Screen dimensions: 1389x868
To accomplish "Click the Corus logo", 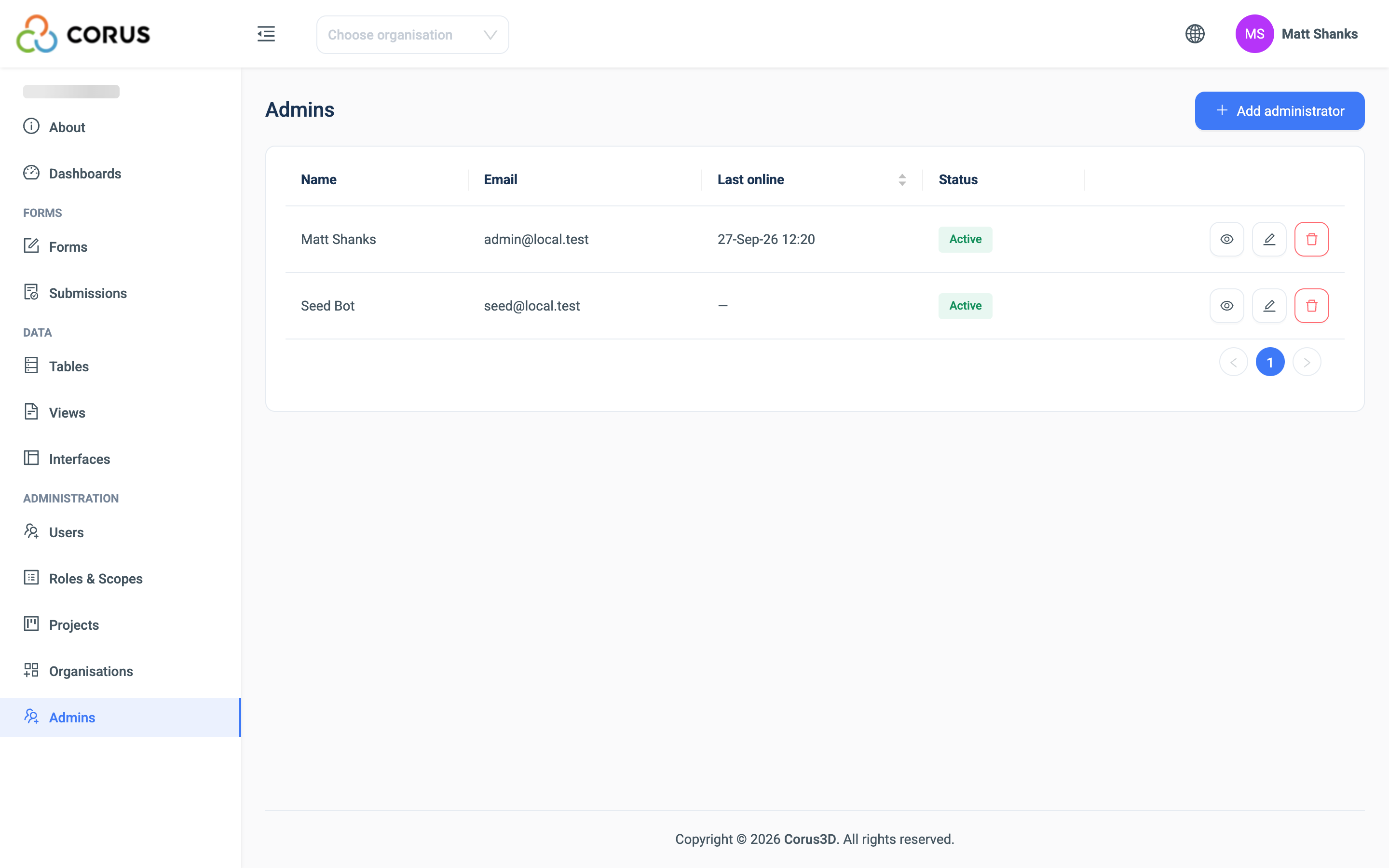I will tap(83, 34).
